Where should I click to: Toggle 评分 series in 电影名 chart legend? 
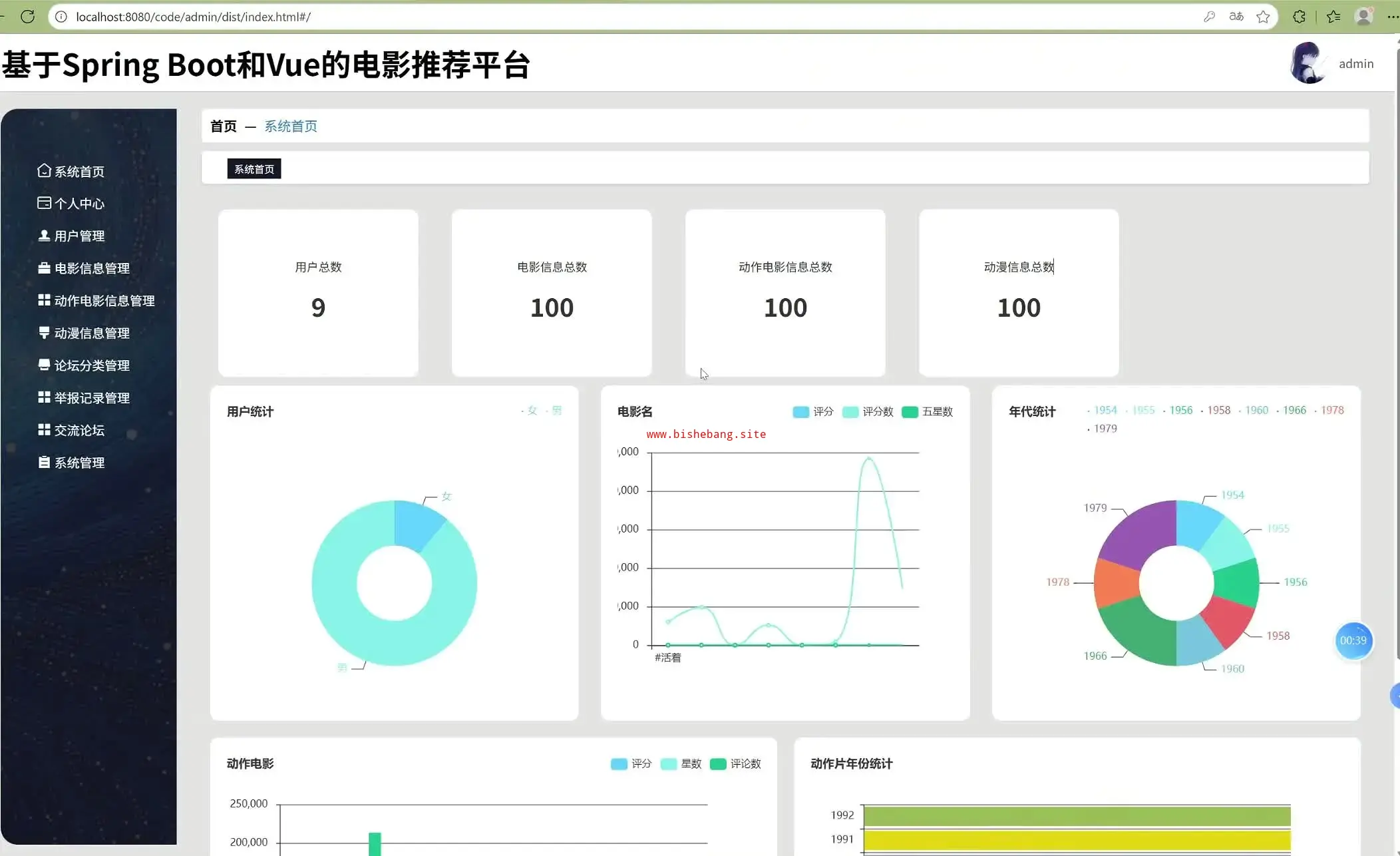tap(813, 412)
